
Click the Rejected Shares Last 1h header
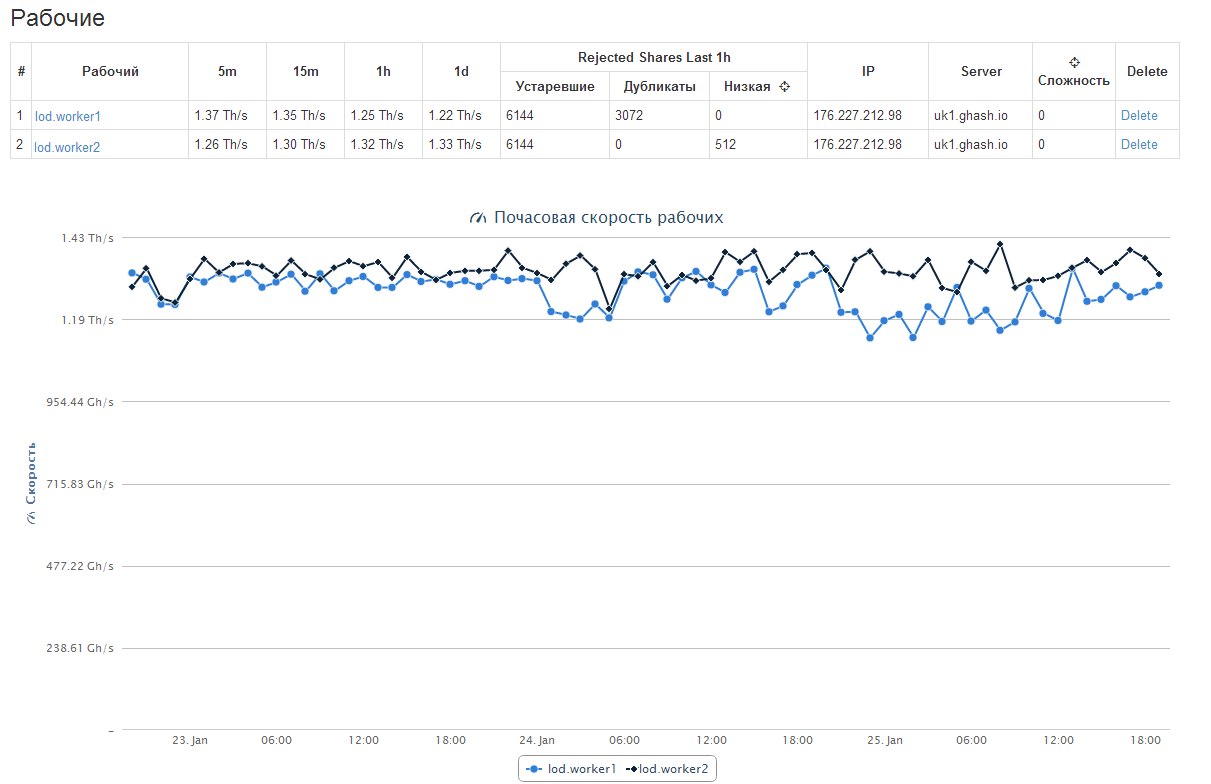tap(654, 57)
